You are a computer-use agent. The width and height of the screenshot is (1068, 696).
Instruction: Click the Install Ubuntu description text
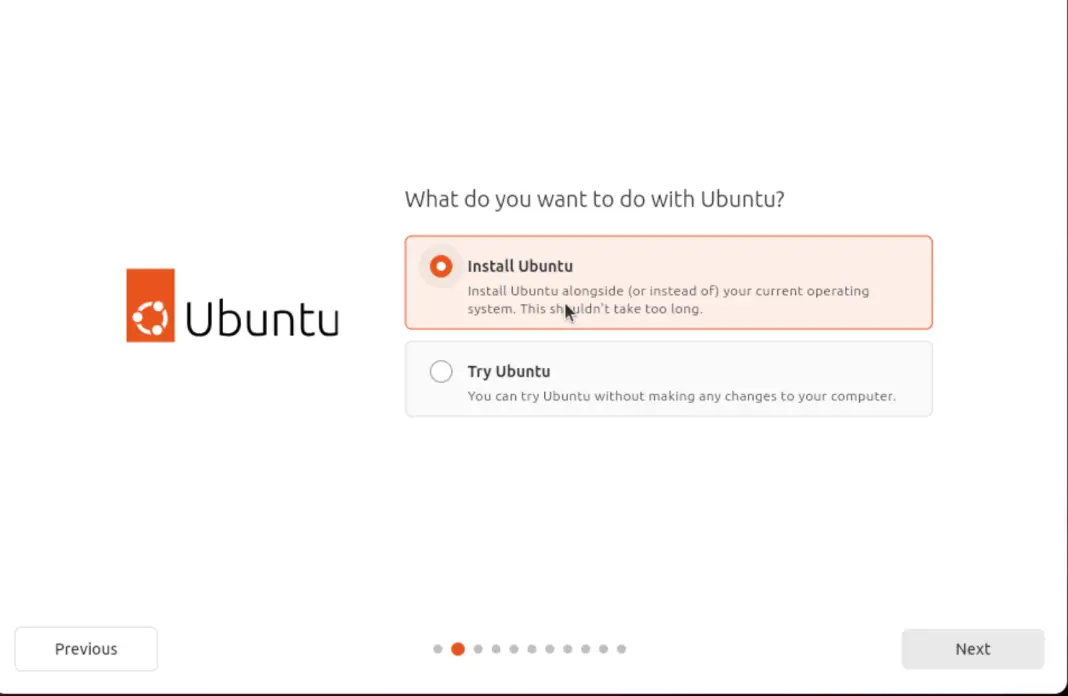coord(668,300)
